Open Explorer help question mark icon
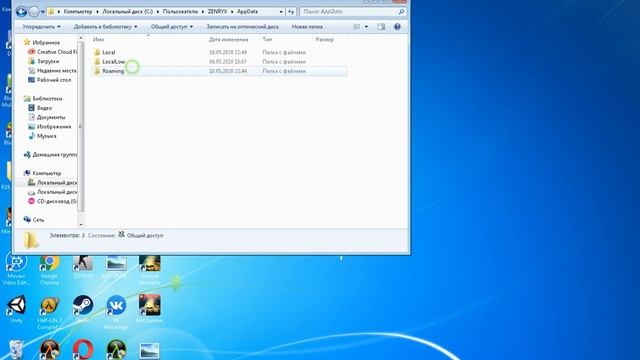This screenshot has height=360, width=640. click(397, 27)
